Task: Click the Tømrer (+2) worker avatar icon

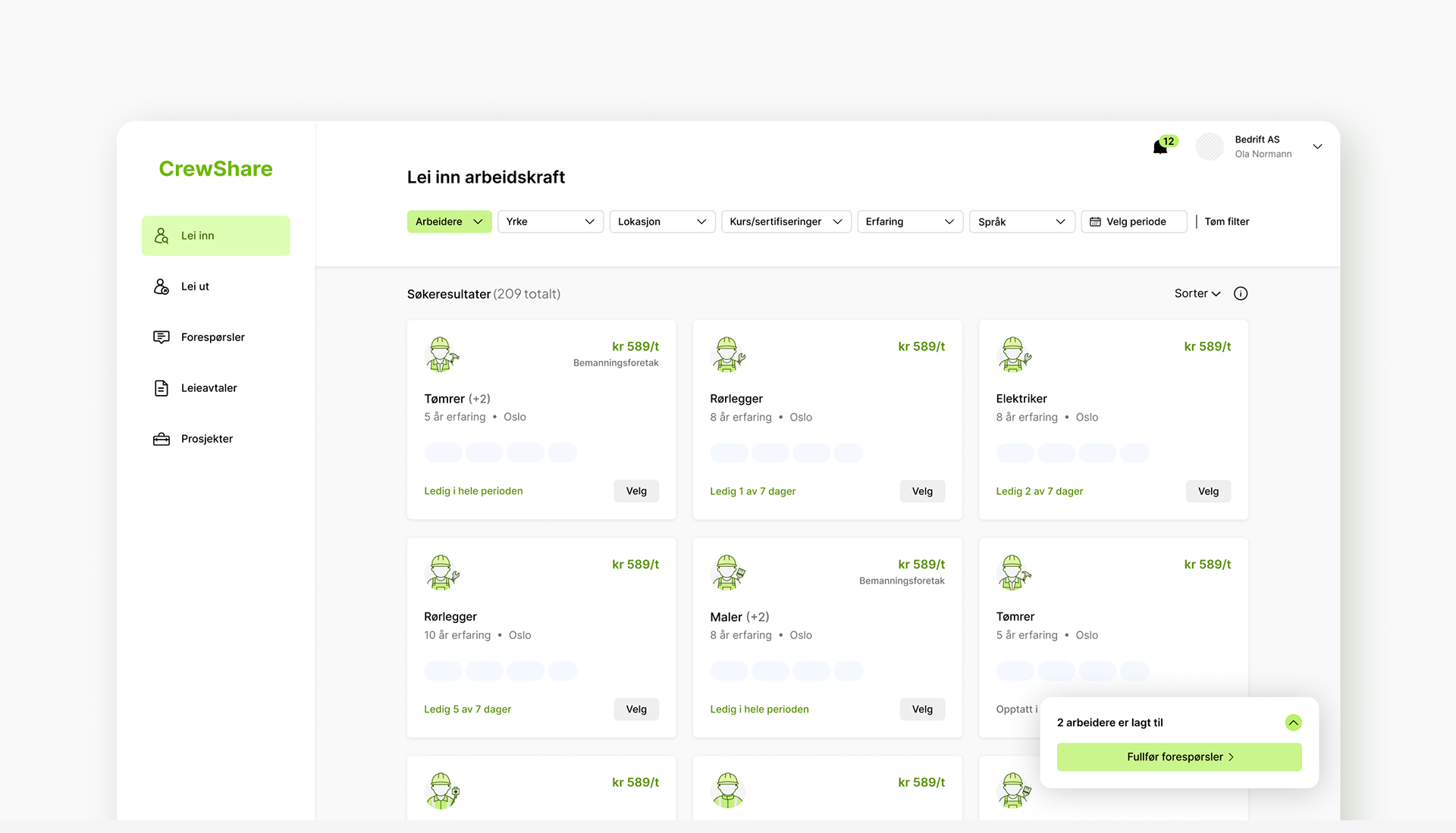Action: pyautogui.click(x=441, y=355)
